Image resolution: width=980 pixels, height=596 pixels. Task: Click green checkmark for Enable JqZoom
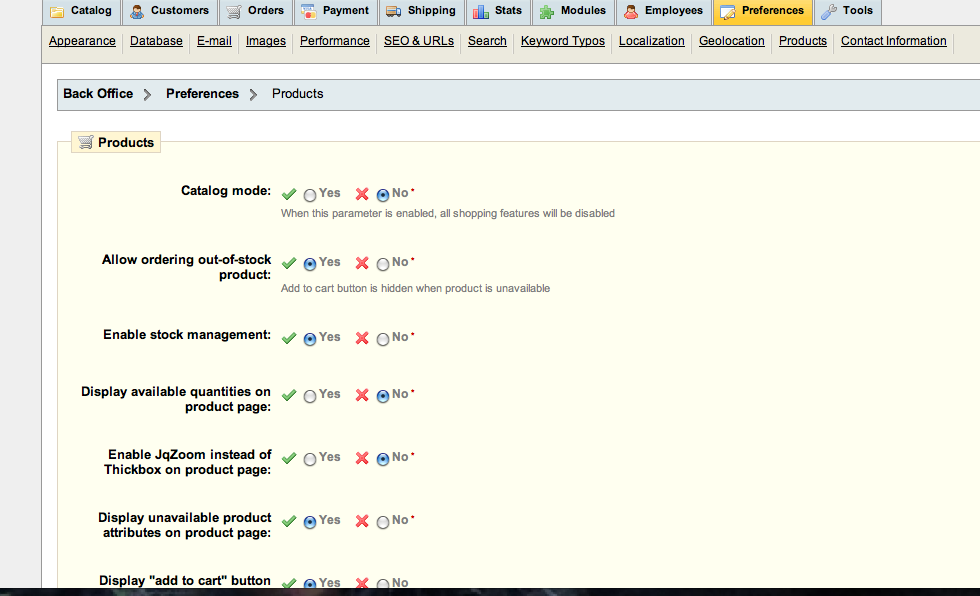click(289, 458)
